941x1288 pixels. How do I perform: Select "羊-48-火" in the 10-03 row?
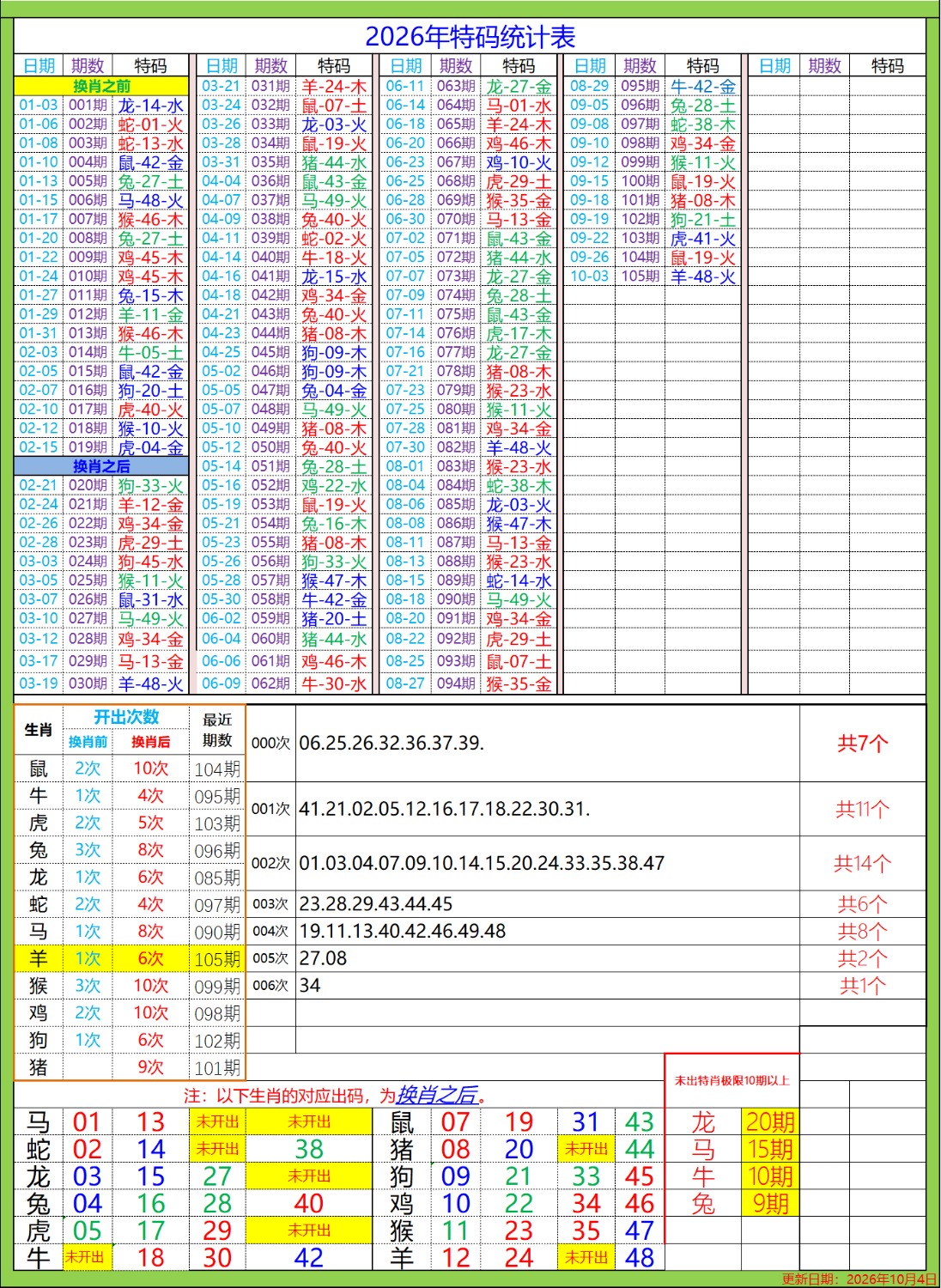click(x=703, y=276)
